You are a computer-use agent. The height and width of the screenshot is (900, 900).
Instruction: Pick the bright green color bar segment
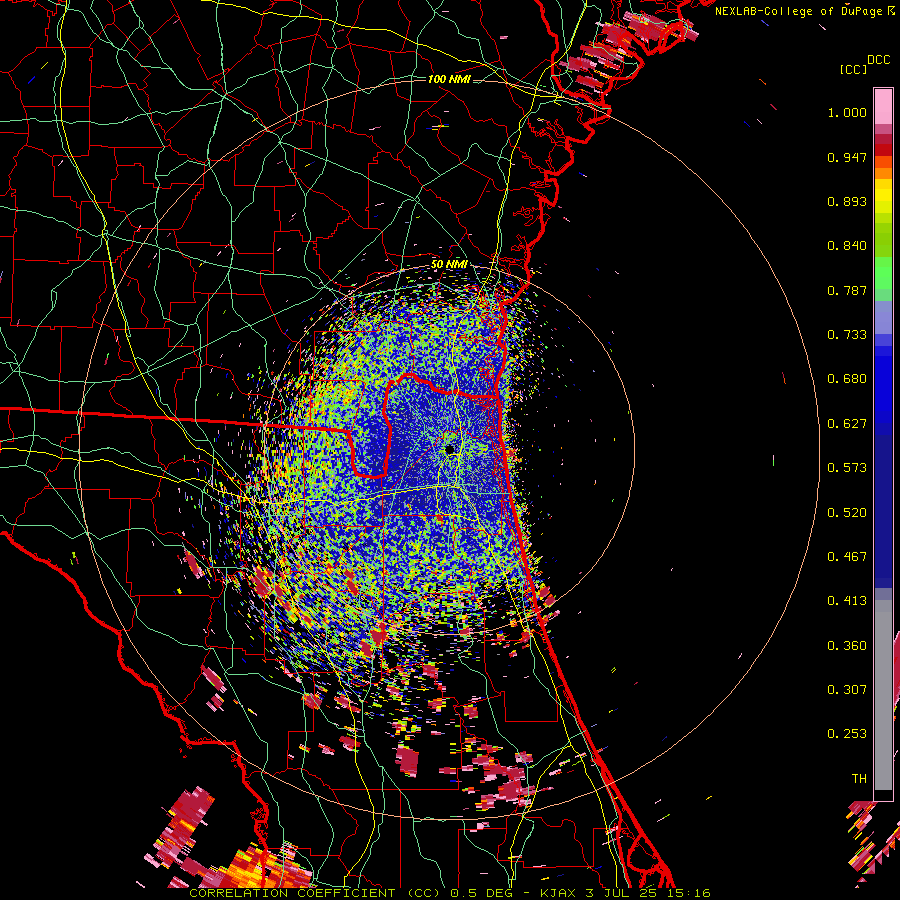click(x=883, y=273)
